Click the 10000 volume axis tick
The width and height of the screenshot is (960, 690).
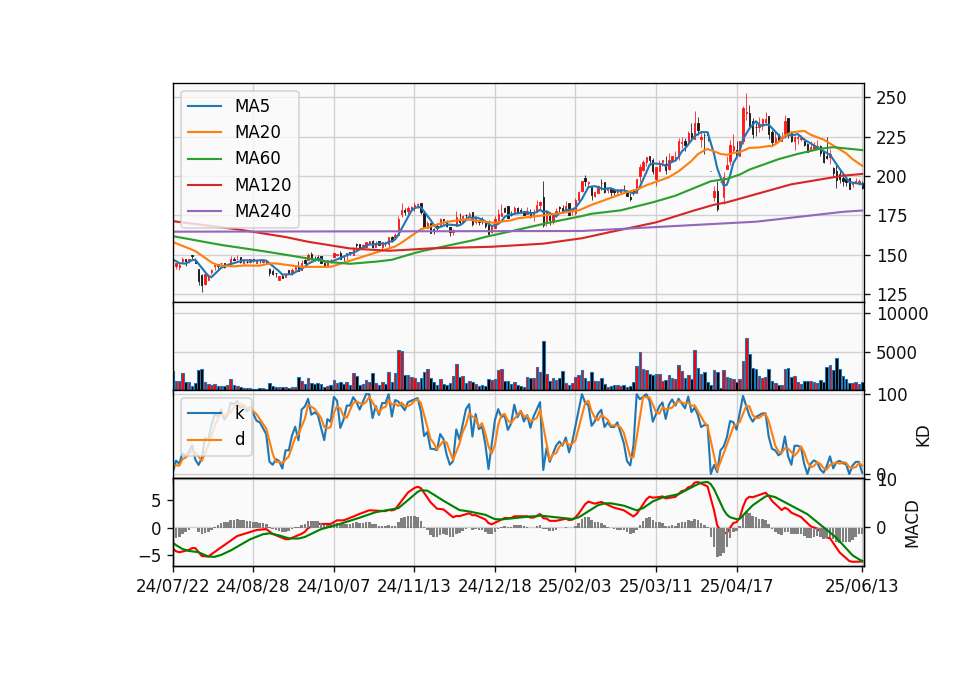902,314
